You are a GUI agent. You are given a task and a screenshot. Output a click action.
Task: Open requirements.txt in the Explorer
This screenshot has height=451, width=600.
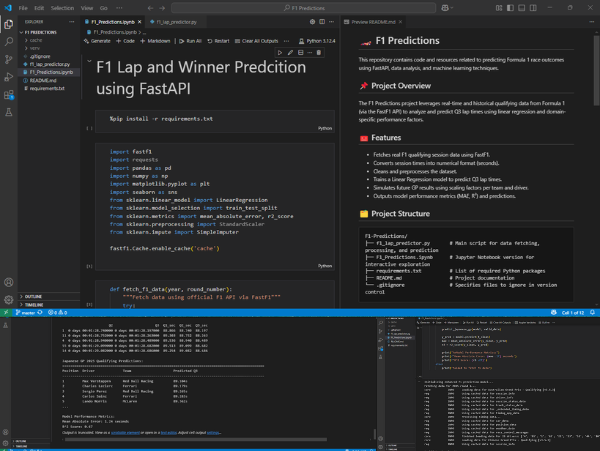[49, 88]
